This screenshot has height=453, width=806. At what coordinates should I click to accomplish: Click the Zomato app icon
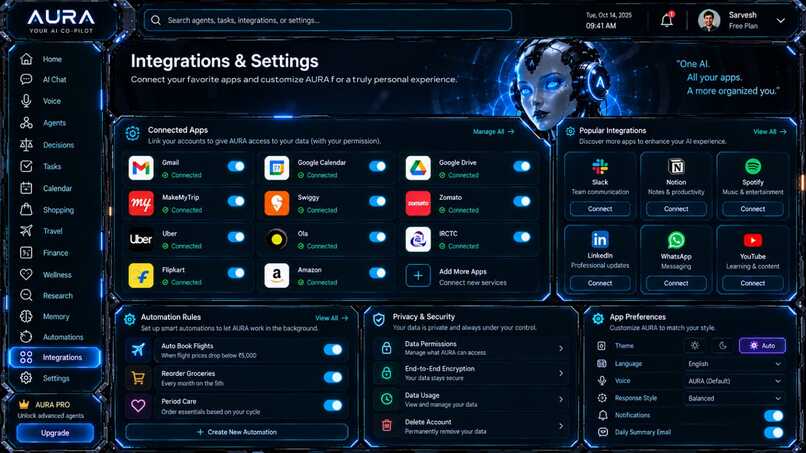pyautogui.click(x=418, y=203)
